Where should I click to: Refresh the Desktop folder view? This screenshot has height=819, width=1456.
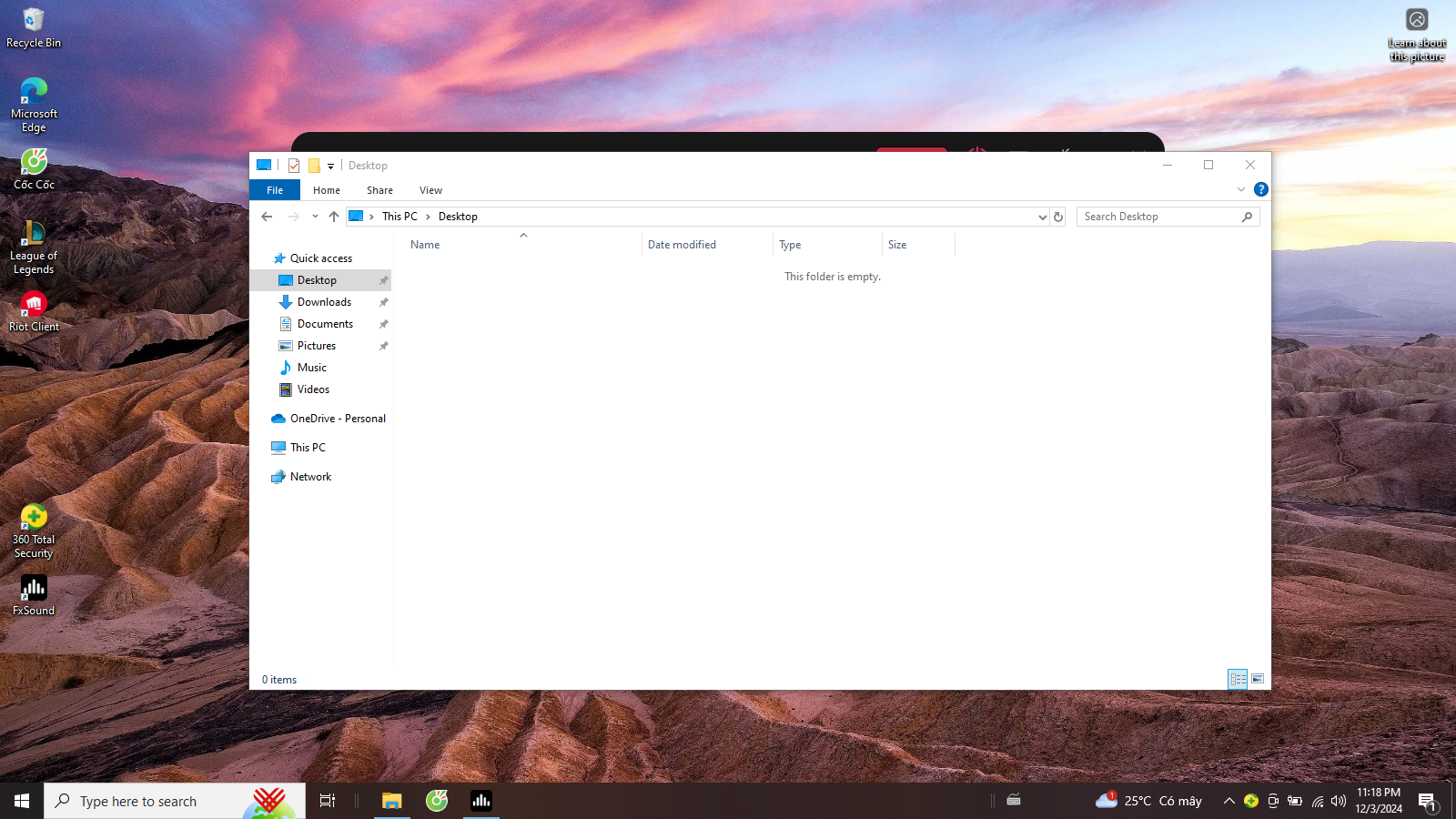1058,217
